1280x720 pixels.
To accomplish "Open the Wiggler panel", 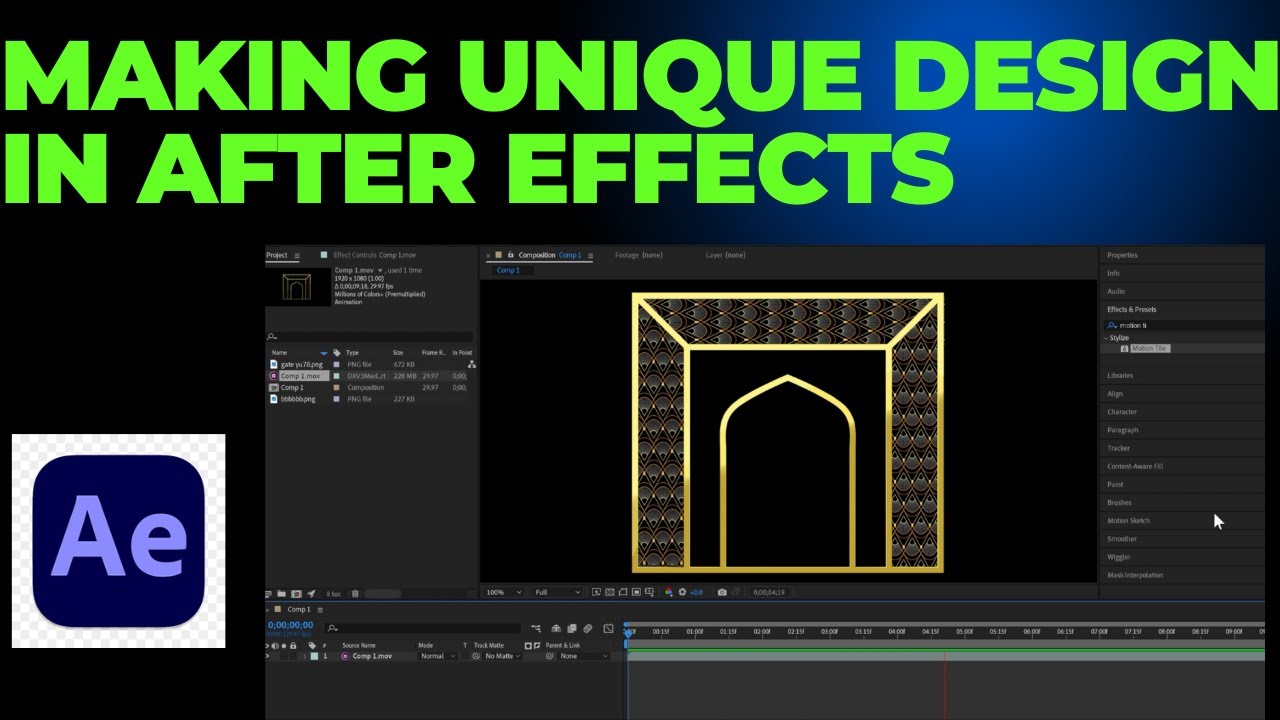I will (1119, 557).
